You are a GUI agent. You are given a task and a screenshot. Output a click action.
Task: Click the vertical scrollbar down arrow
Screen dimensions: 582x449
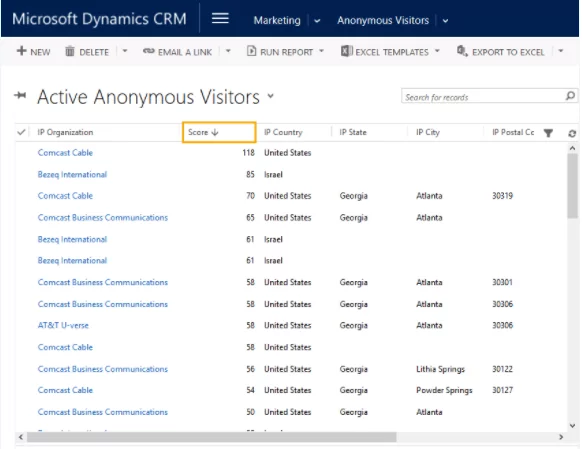572,426
